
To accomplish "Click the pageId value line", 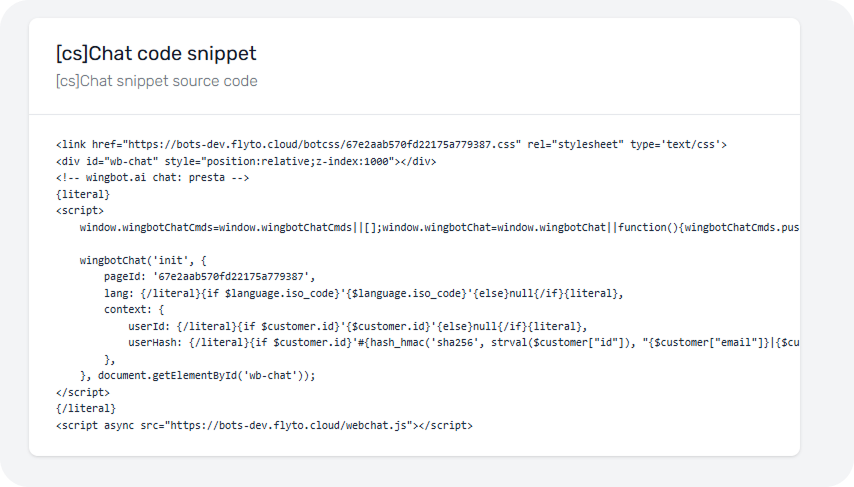I will click(210, 276).
